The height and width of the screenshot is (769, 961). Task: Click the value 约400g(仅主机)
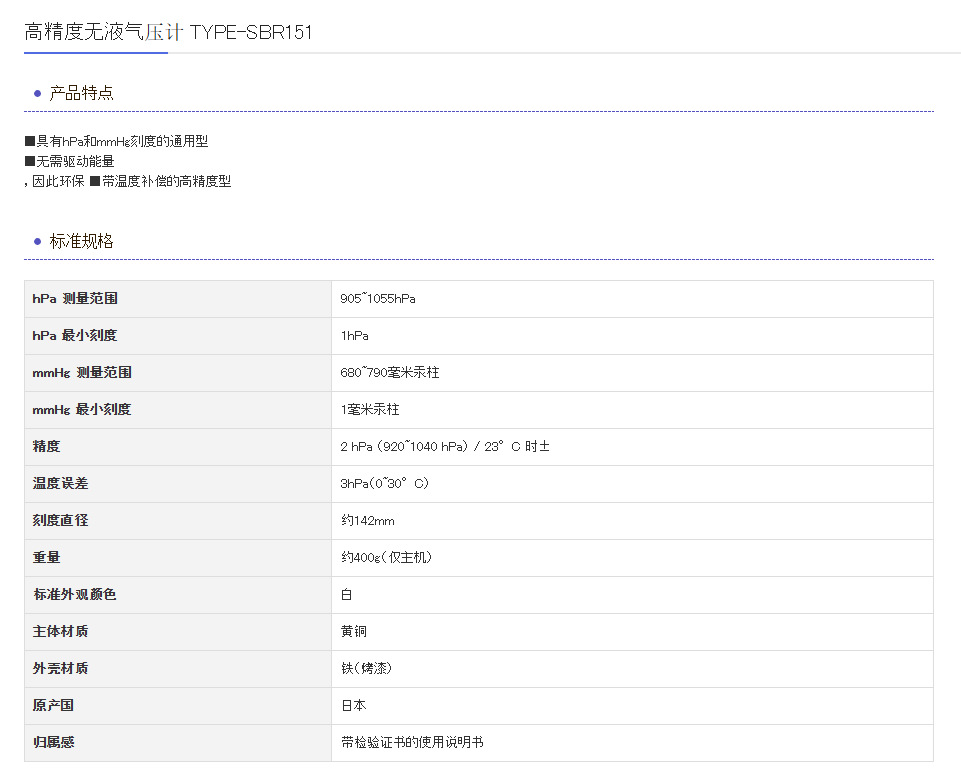[386, 558]
